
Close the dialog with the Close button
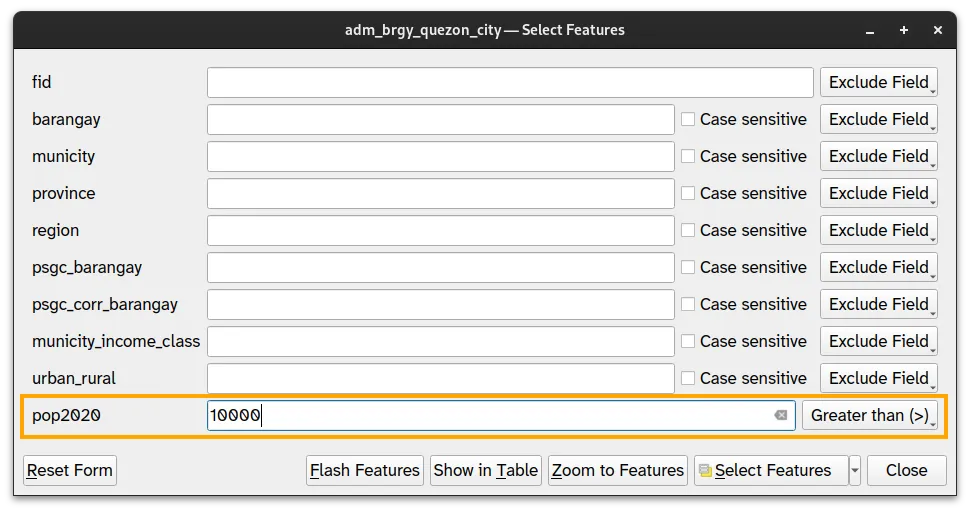coord(906,470)
